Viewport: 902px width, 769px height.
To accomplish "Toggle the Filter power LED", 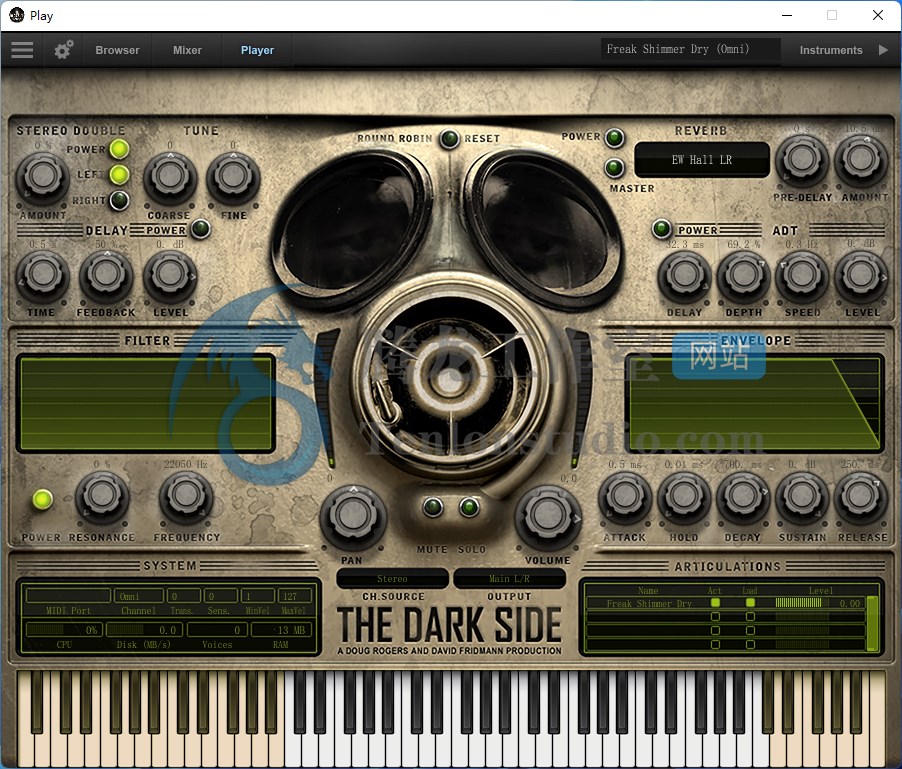I will pos(43,499).
